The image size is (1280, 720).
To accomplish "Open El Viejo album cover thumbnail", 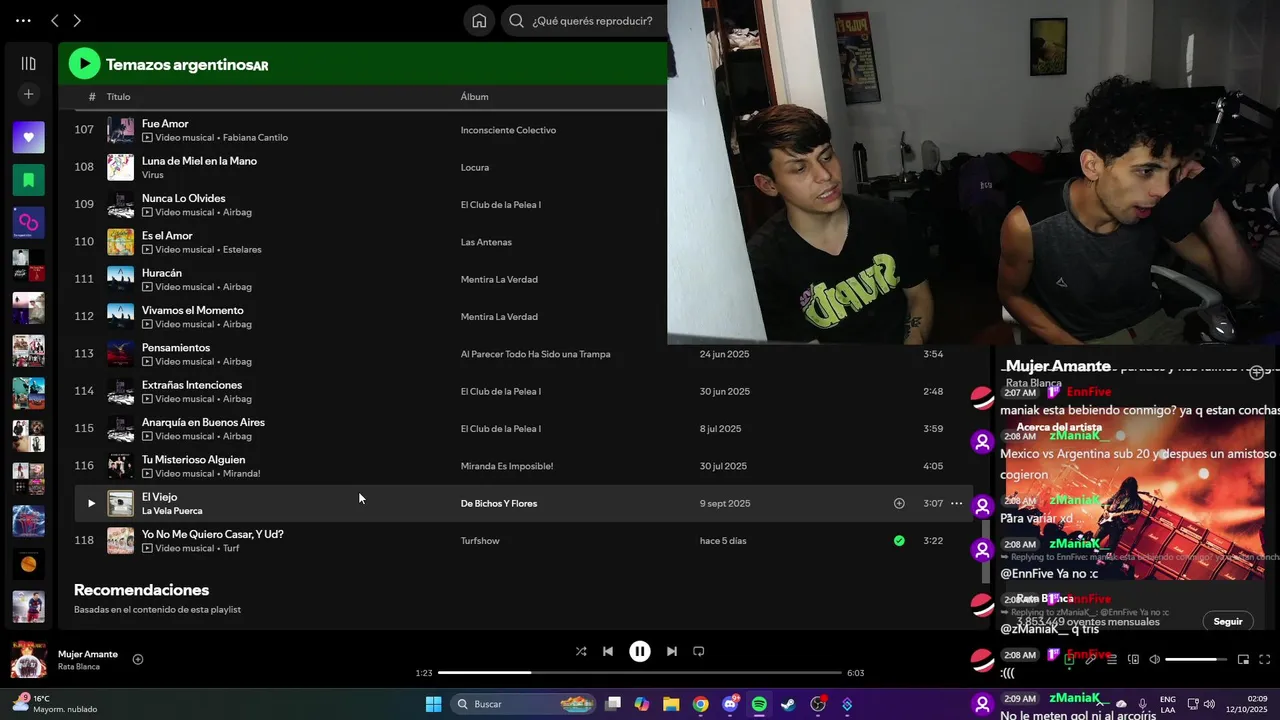I will tap(120, 503).
